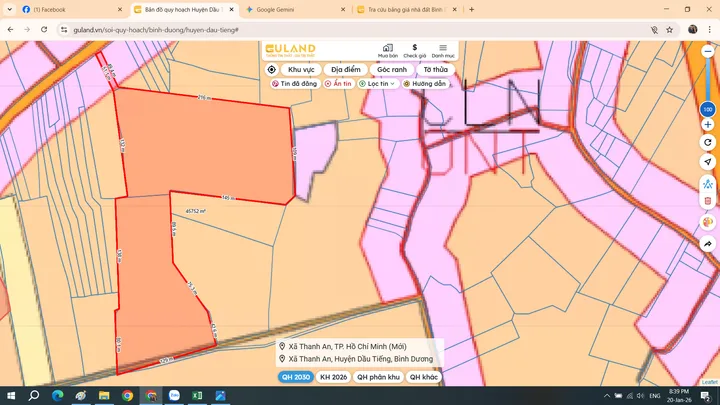Toggle Ẩn tin to hide listings
Viewport: 720px width, 405px height.
click(338, 84)
